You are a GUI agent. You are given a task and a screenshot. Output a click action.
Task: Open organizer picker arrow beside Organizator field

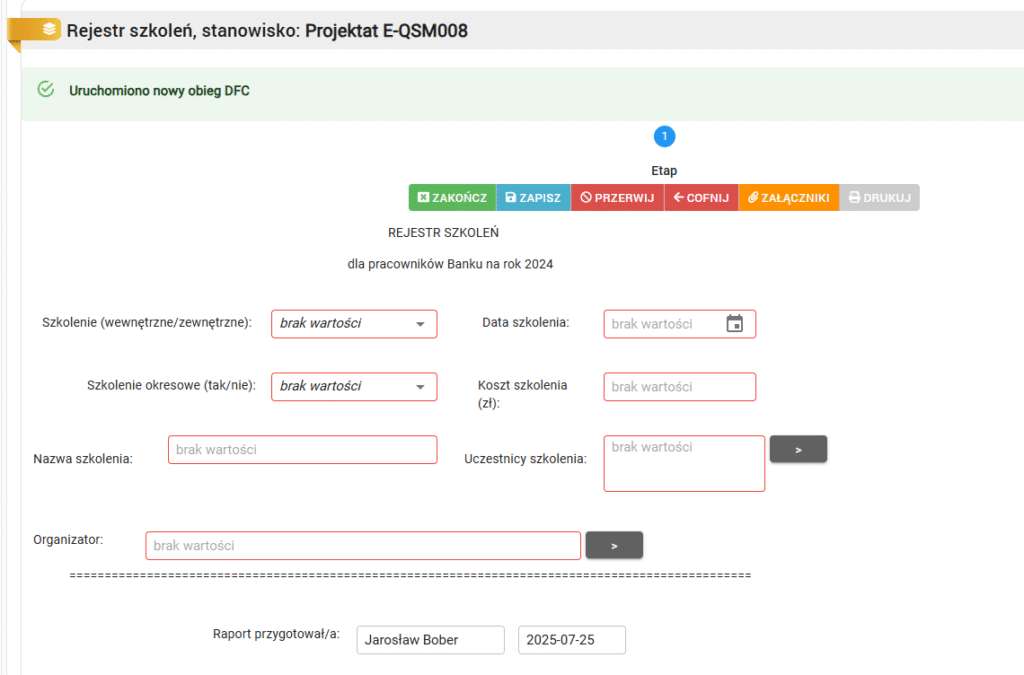coord(614,545)
